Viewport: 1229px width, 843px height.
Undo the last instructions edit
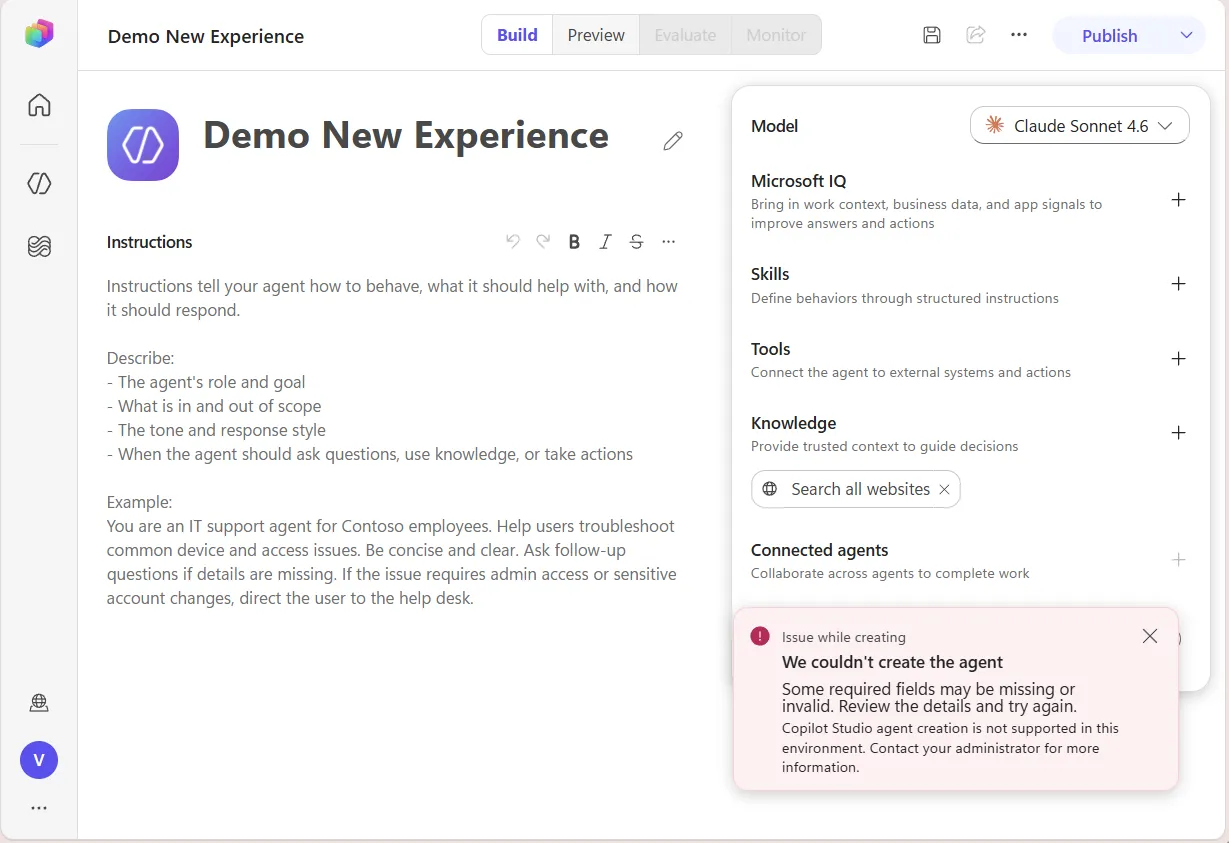coord(513,241)
